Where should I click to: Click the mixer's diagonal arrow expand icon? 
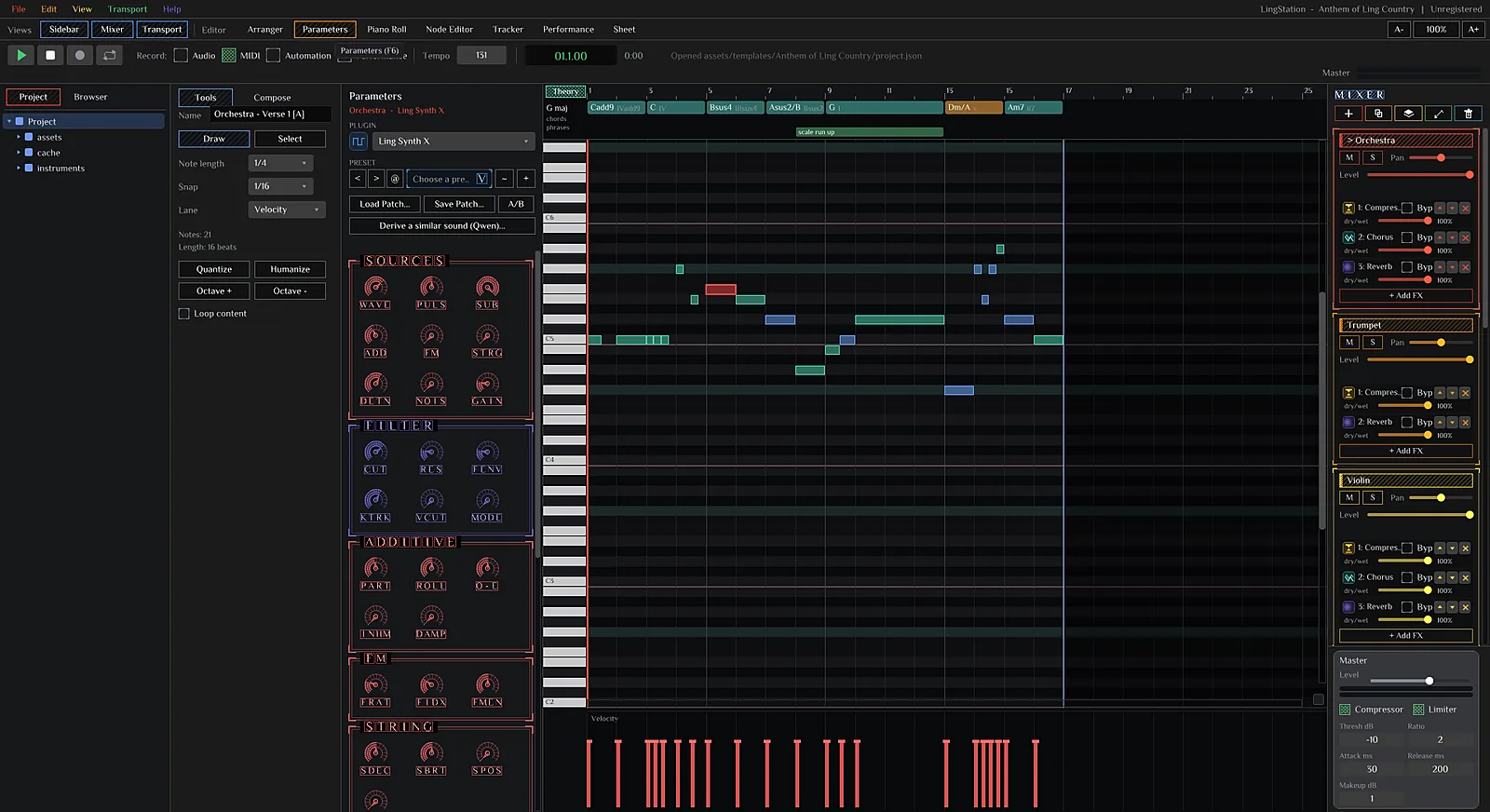coord(1438,113)
